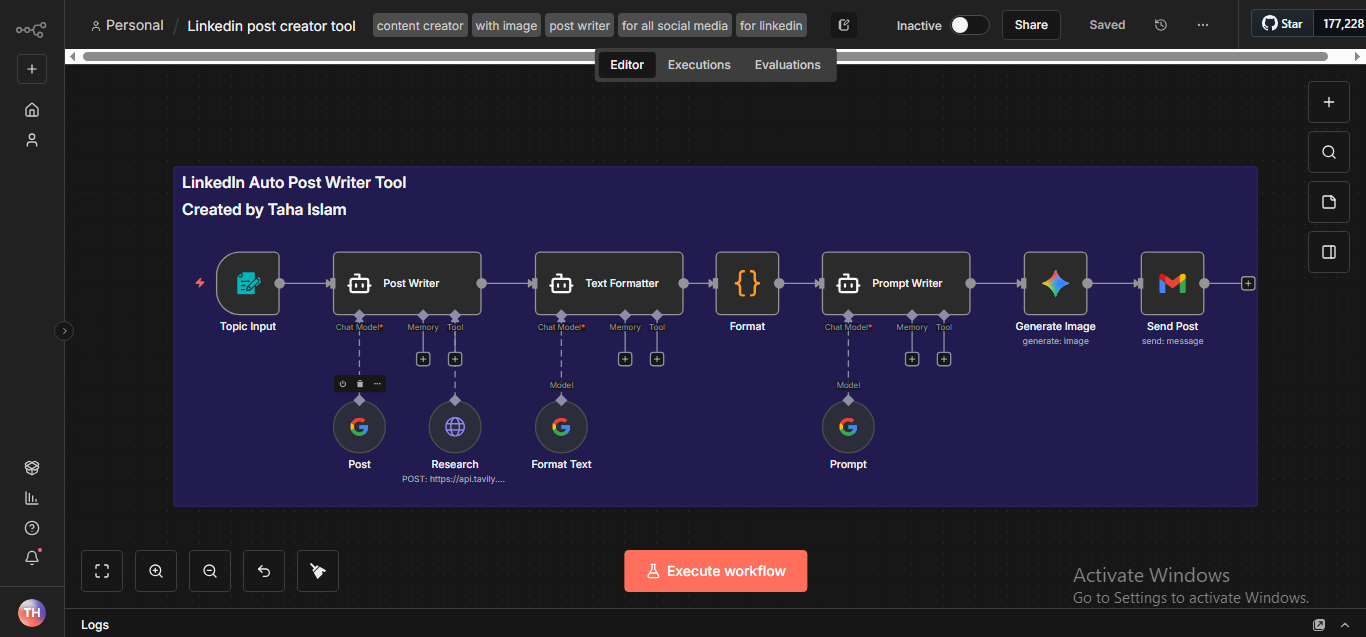Zoom in on the canvas
Screen dimensions: 1366x637
pyautogui.click(x=156, y=571)
